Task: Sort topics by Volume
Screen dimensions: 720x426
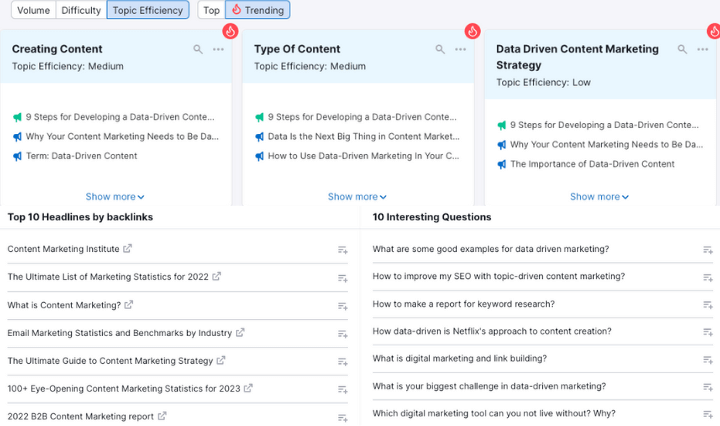Action: tap(34, 10)
